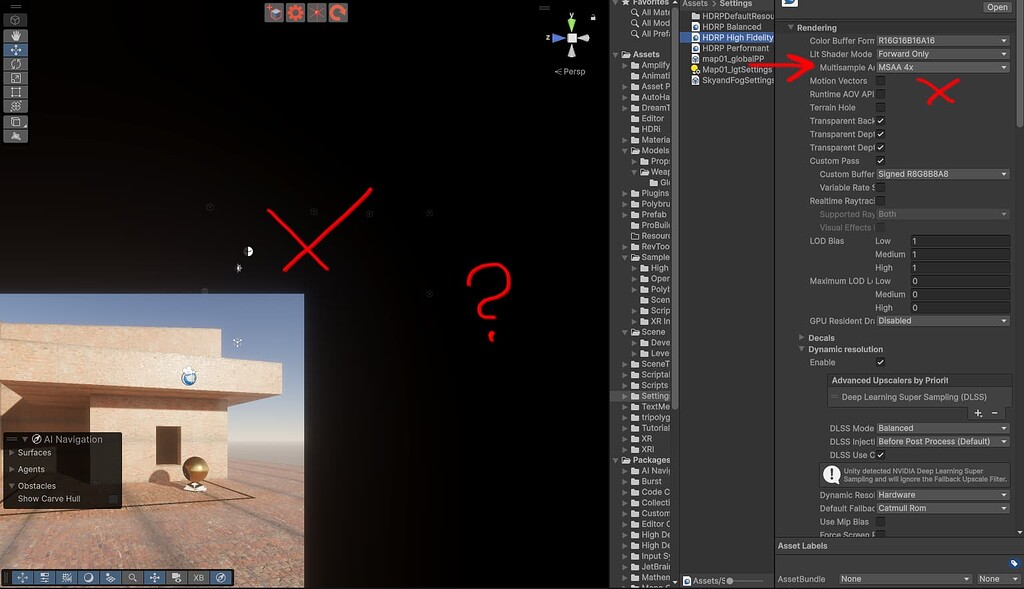Select the Scale tool
Viewport: 1024px width, 589px height.
click(x=16, y=77)
